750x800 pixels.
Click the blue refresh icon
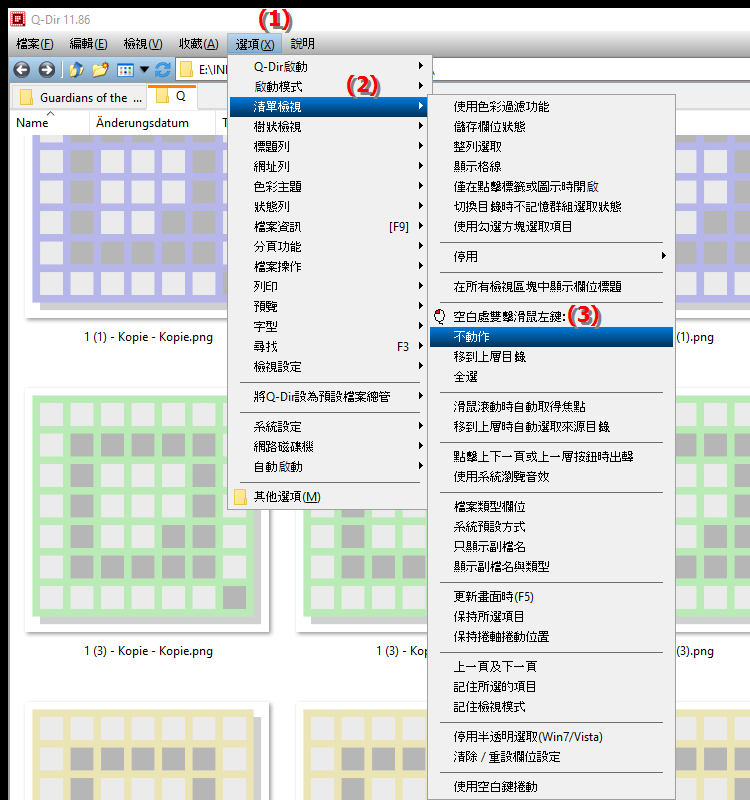pyautogui.click(x=163, y=69)
